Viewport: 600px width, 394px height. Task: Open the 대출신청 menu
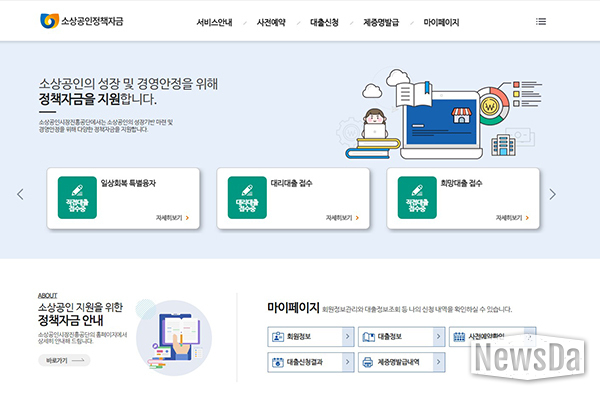click(x=324, y=23)
